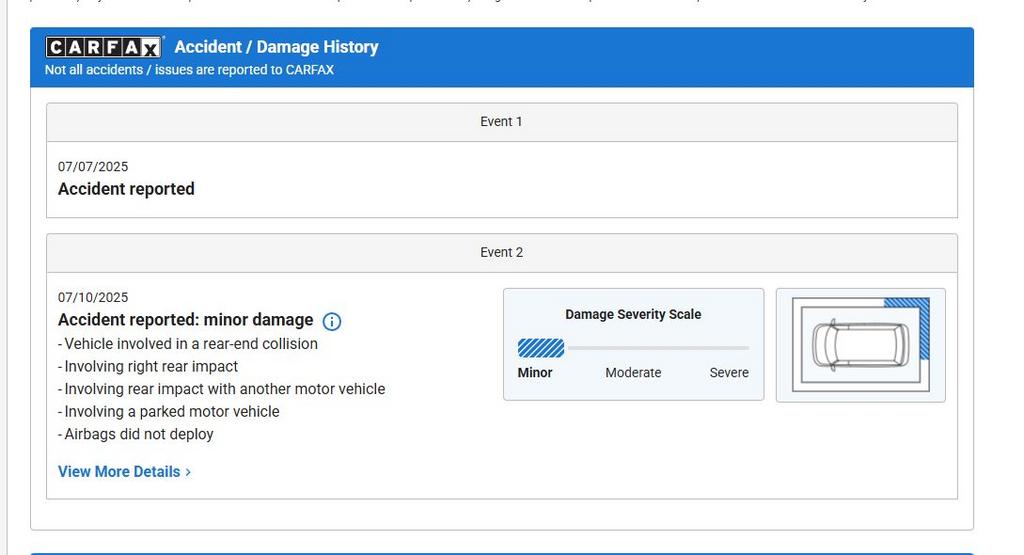This screenshot has height=555, width=1024.
Task: Click the Damage Severity Scale bar
Action: pyautogui.click(x=633, y=348)
